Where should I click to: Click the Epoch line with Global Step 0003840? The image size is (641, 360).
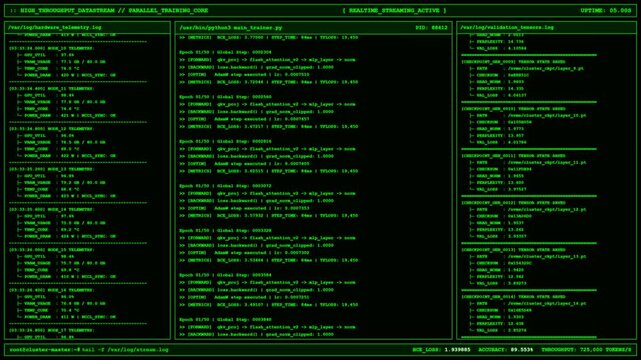[225, 320]
